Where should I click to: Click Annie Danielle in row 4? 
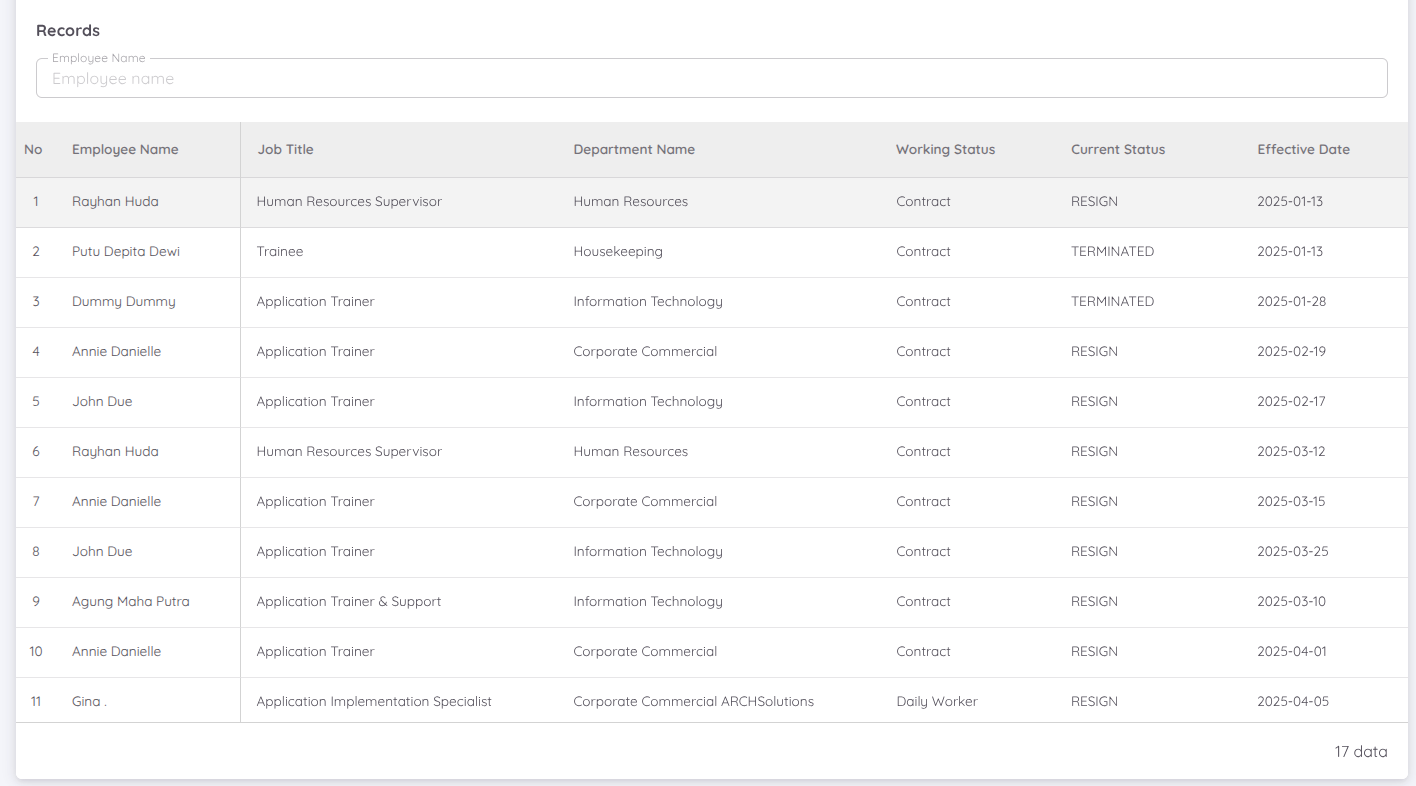click(x=116, y=351)
